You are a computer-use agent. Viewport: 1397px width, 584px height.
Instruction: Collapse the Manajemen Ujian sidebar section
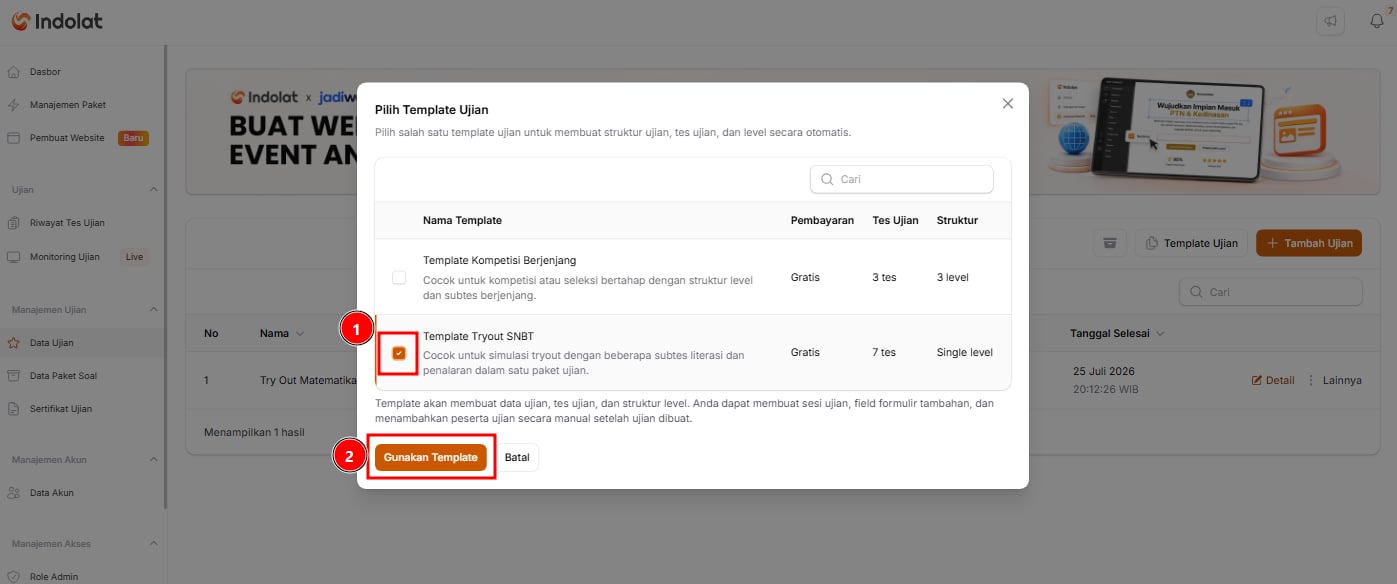click(x=153, y=310)
